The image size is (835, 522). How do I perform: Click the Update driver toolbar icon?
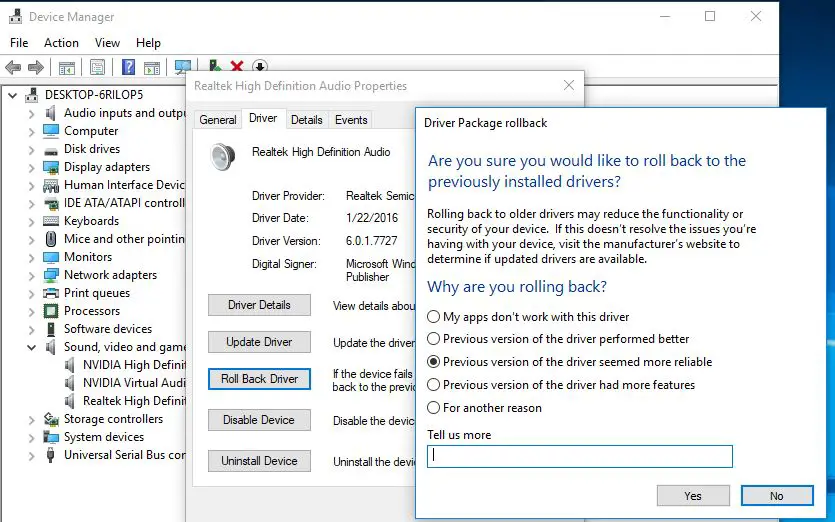point(215,67)
